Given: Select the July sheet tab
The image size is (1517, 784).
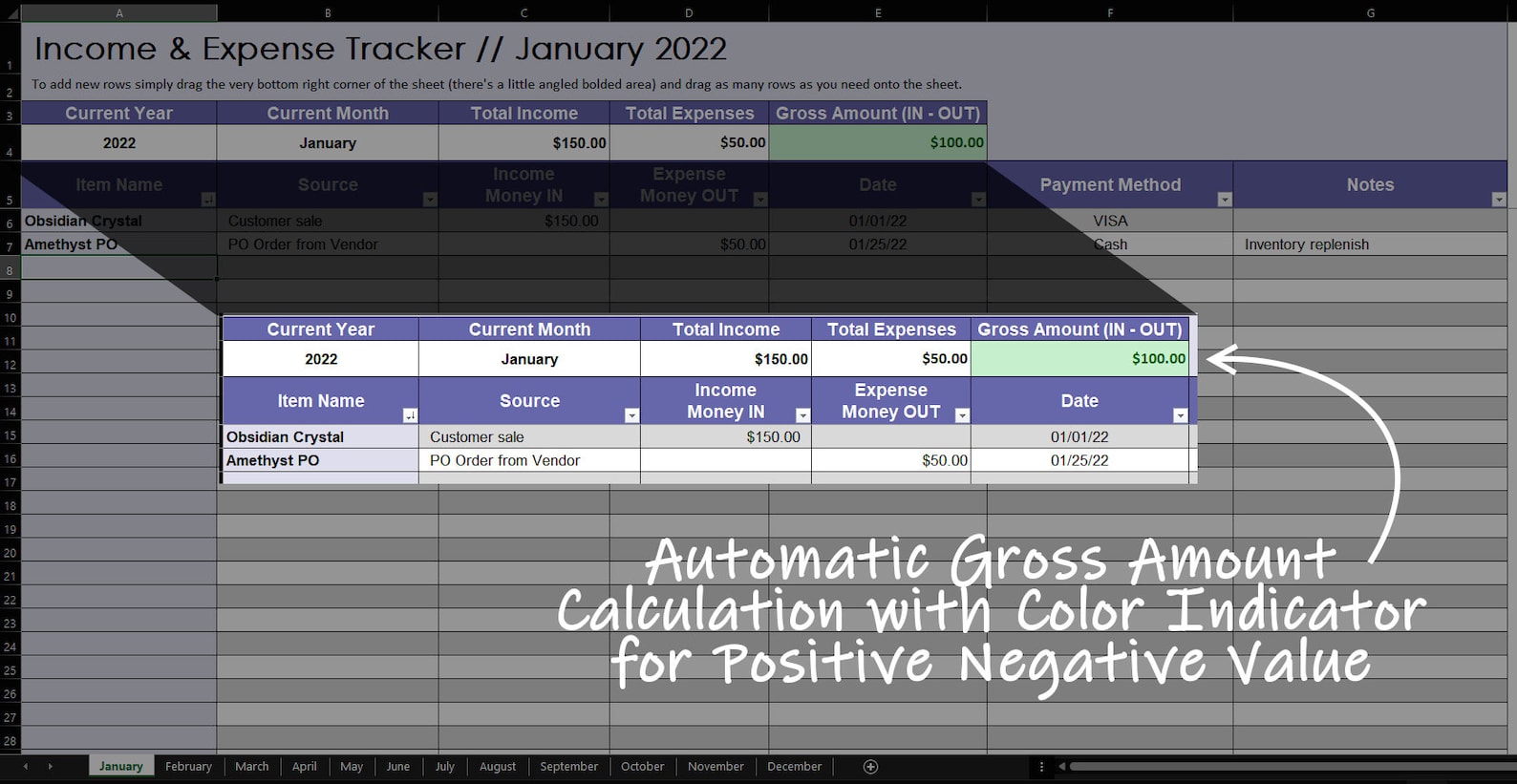Looking at the screenshot, I should pyautogui.click(x=445, y=766).
